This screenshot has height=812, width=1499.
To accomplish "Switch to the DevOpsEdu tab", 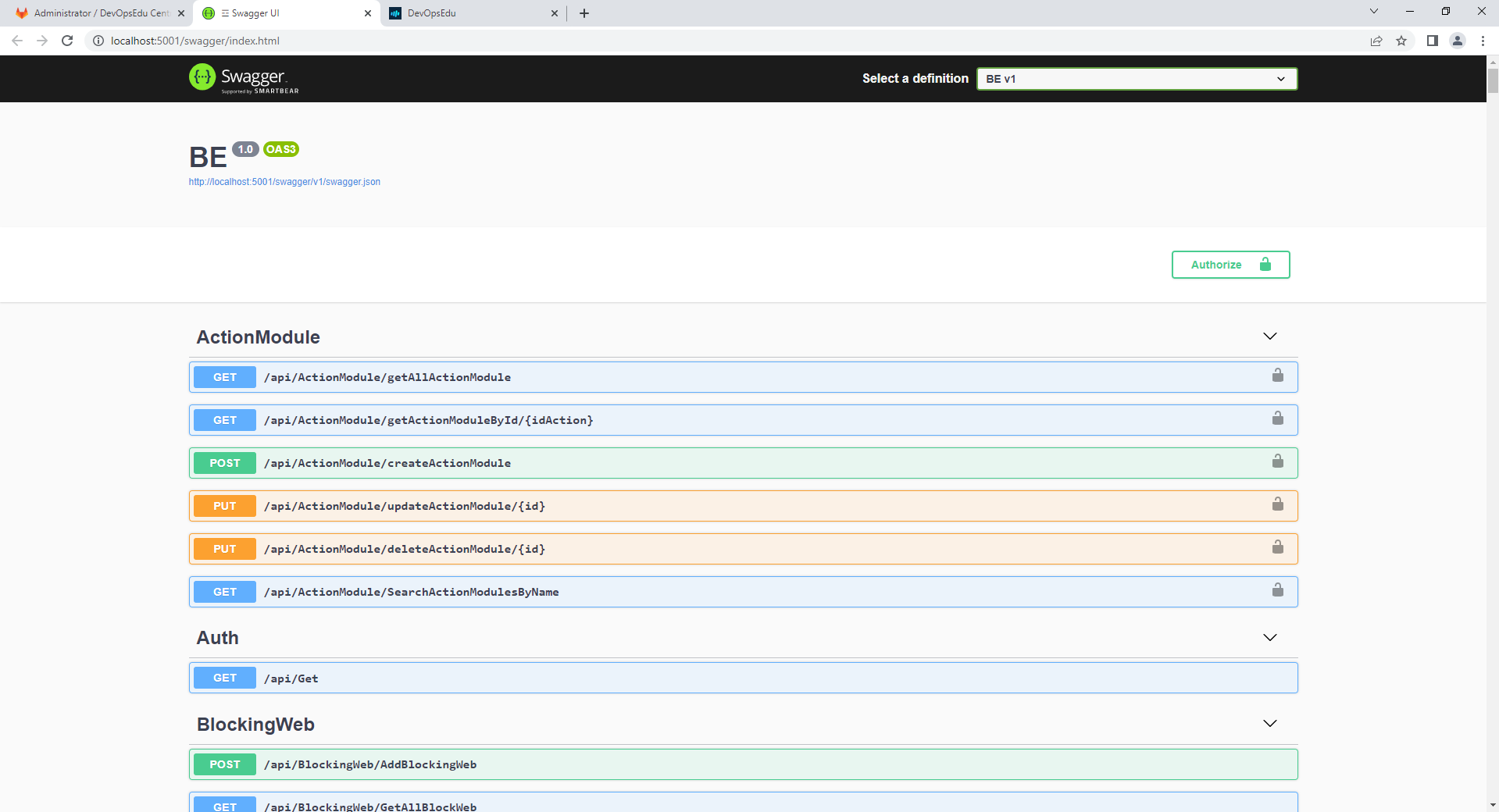I will (473, 13).
